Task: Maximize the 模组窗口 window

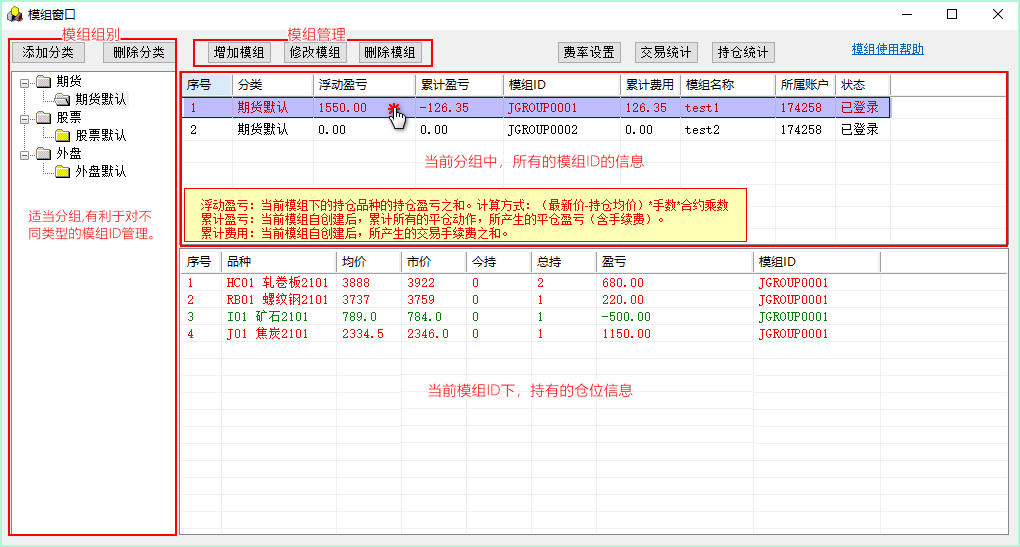Action: click(952, 14)
